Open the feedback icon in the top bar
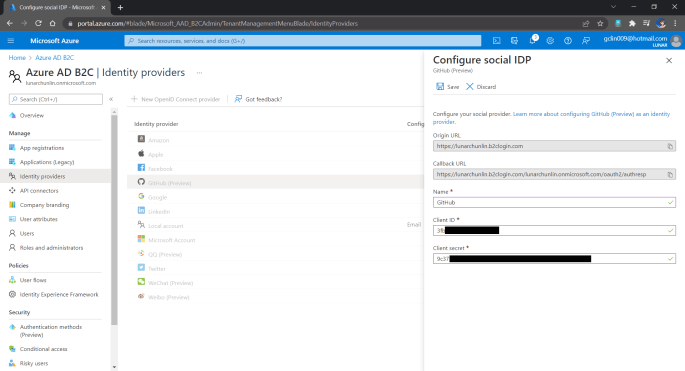 [x=586, y=41]
